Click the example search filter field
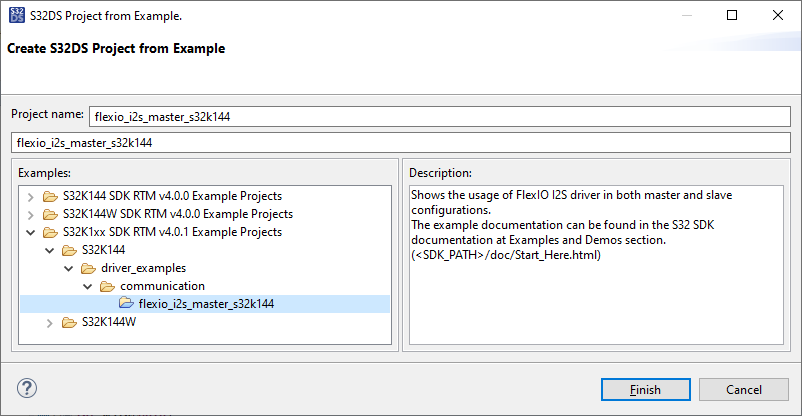The width and height of the screenshot is (802, 416). [400, 143]
